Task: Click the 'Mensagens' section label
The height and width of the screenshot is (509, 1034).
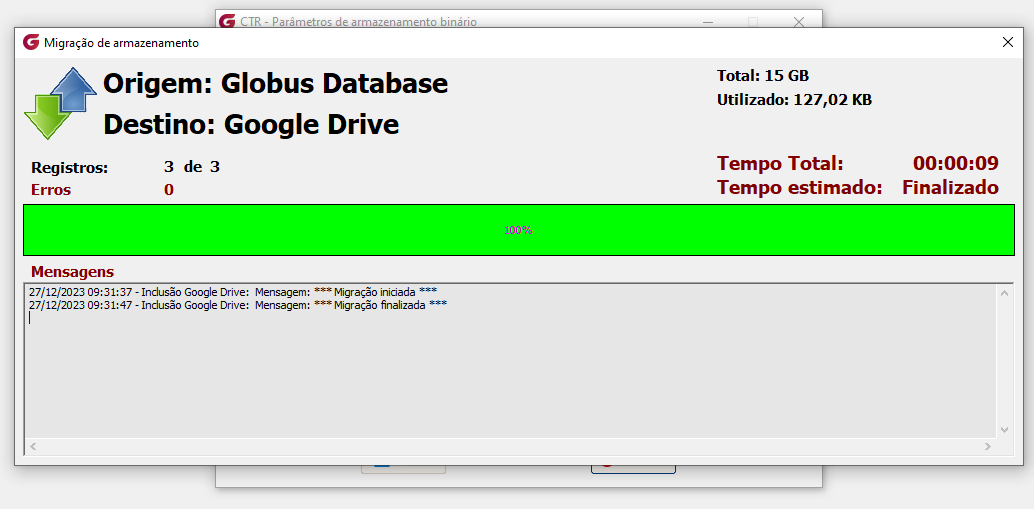Action: (73, 272)
